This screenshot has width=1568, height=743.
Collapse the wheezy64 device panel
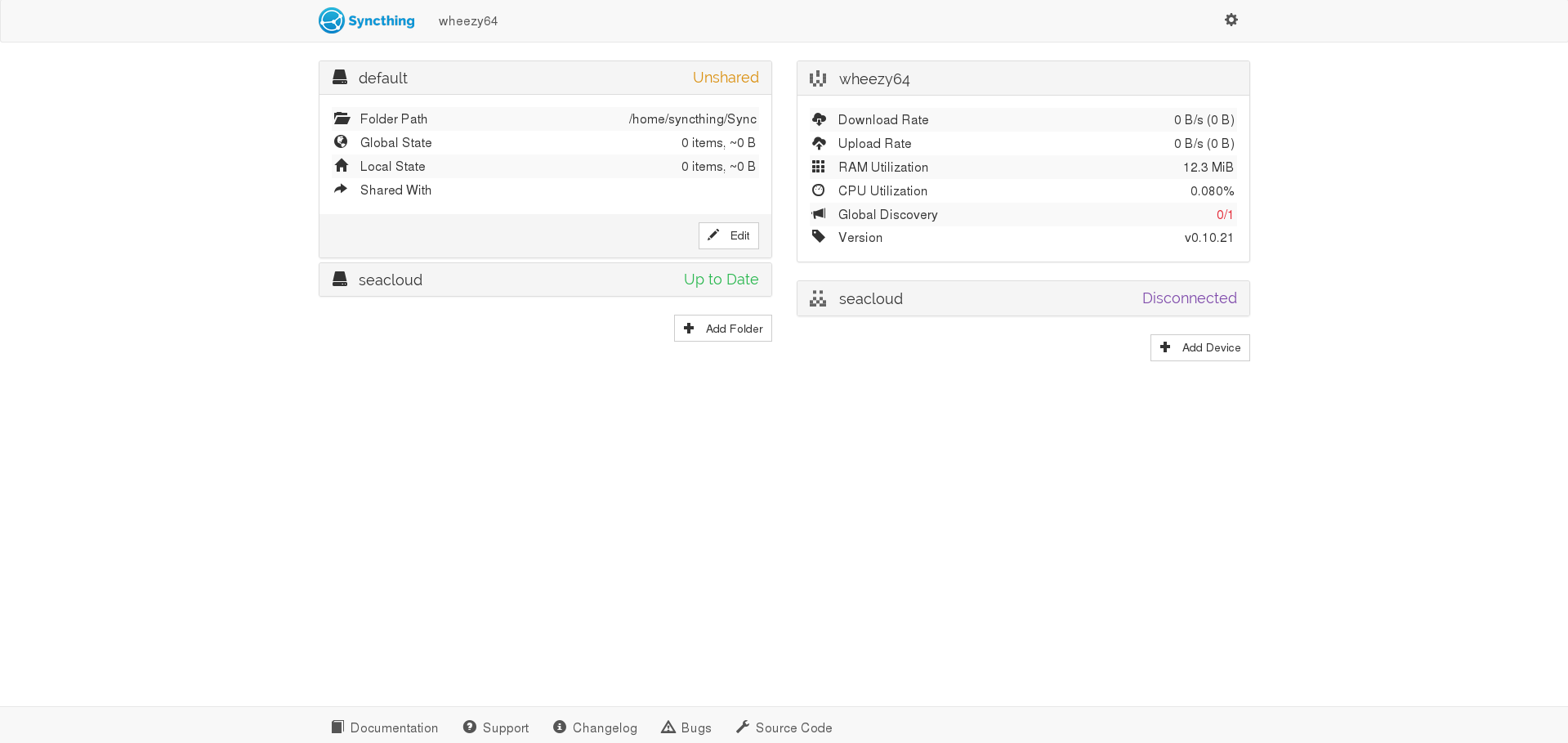(x=1023, y=78)
